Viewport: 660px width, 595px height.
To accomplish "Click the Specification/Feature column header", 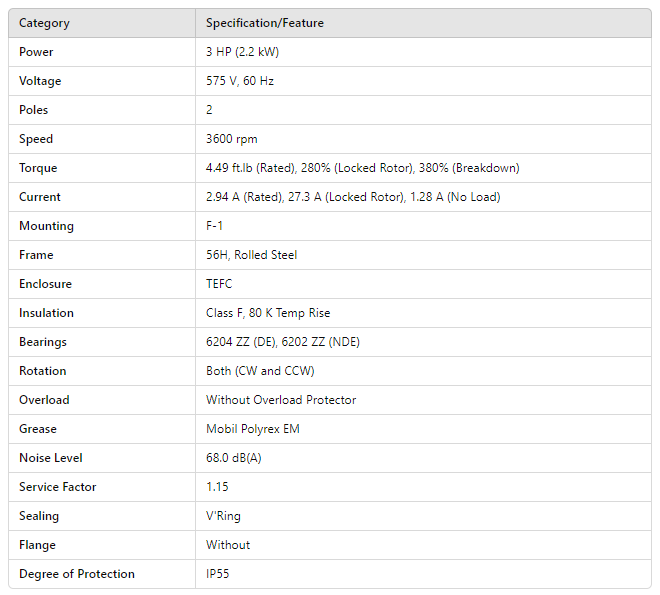I will click(265, 23).
